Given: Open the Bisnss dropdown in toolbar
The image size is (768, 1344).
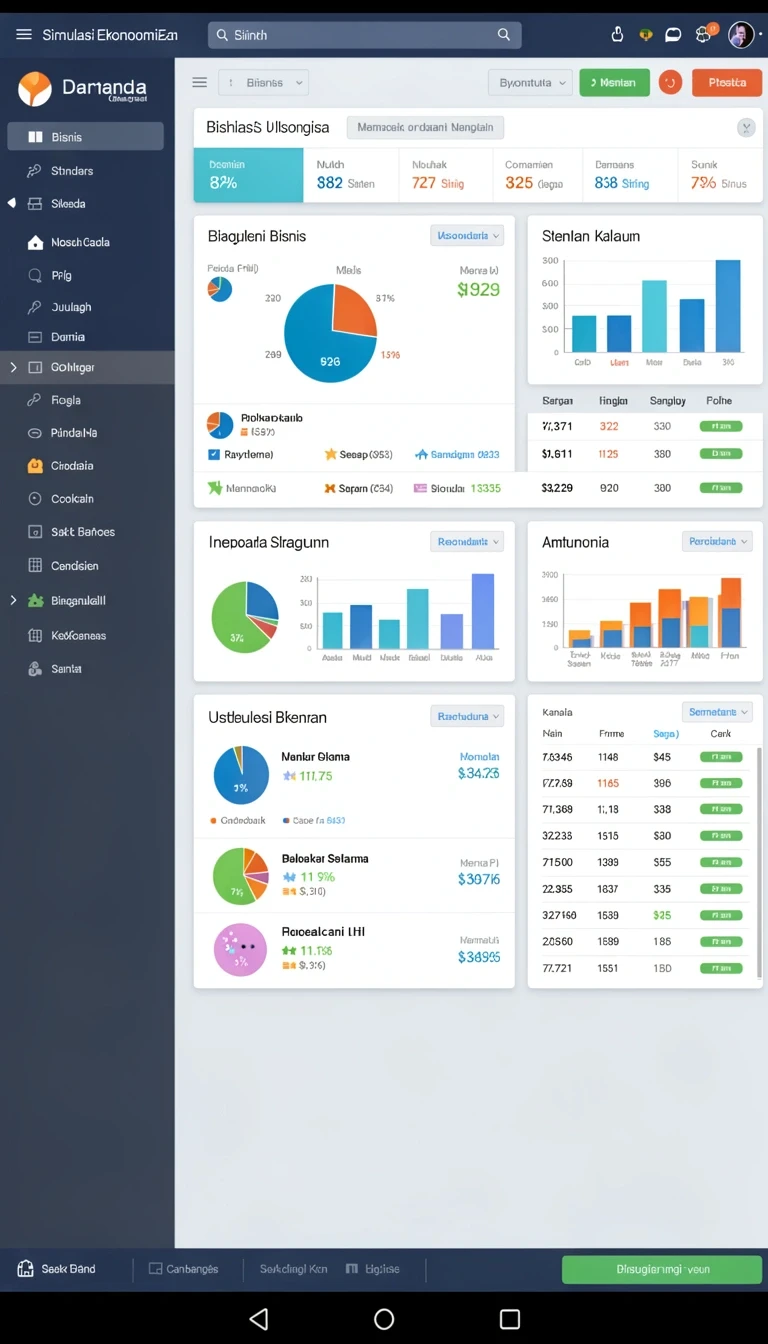Looking at the screenshot, I should tap(263, 83).
